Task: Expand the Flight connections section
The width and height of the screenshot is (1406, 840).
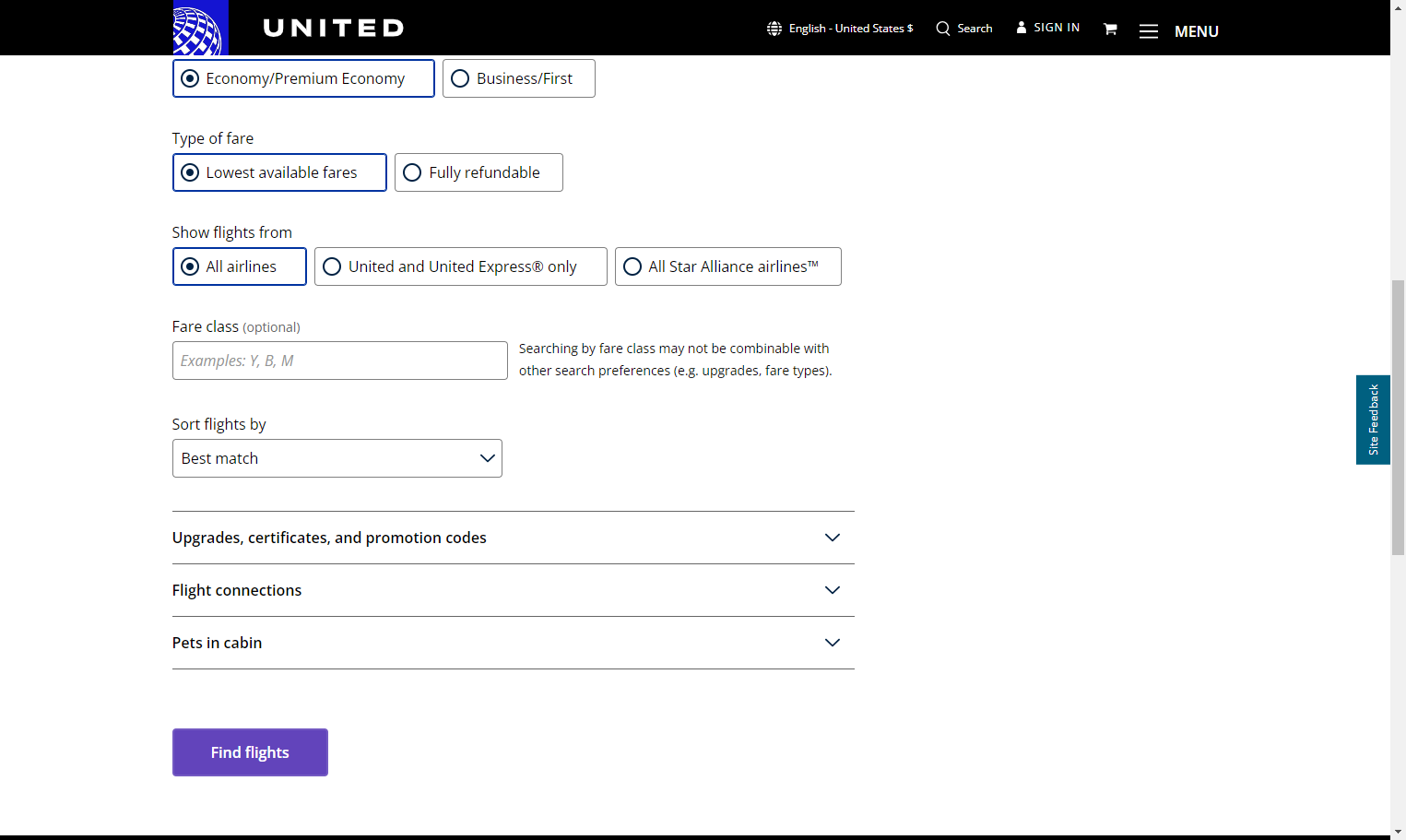Action: click(514, 590)
